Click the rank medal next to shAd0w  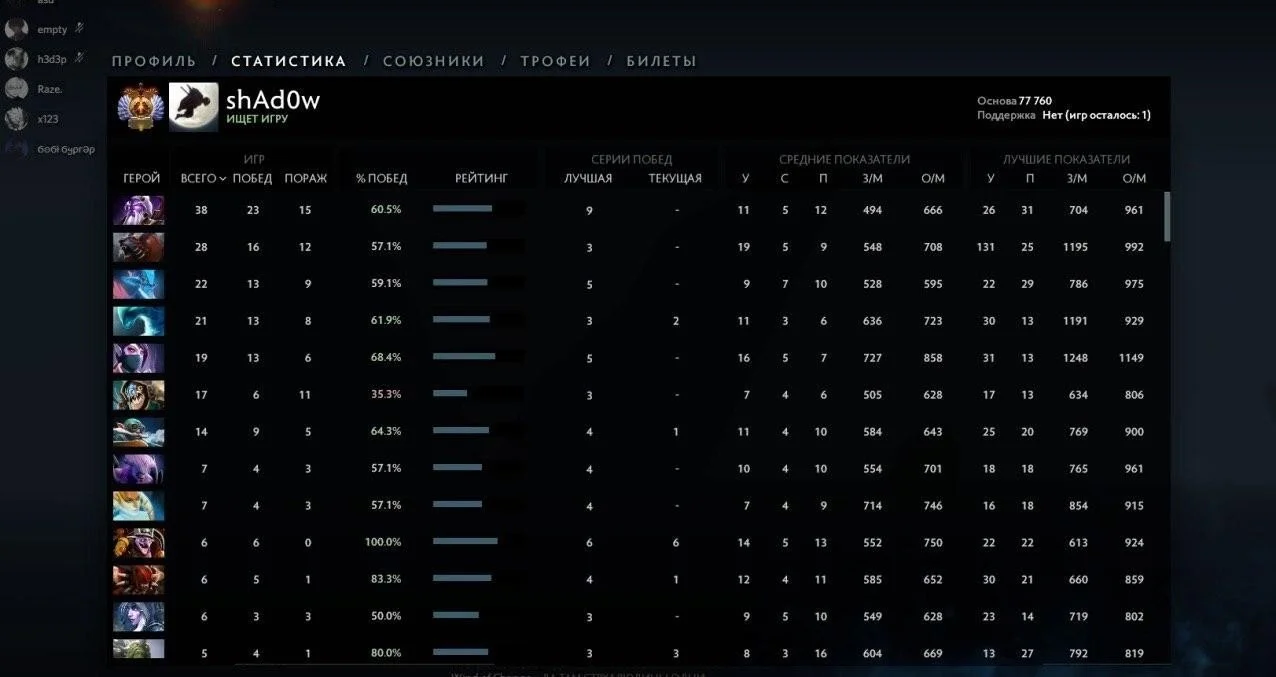140,106
